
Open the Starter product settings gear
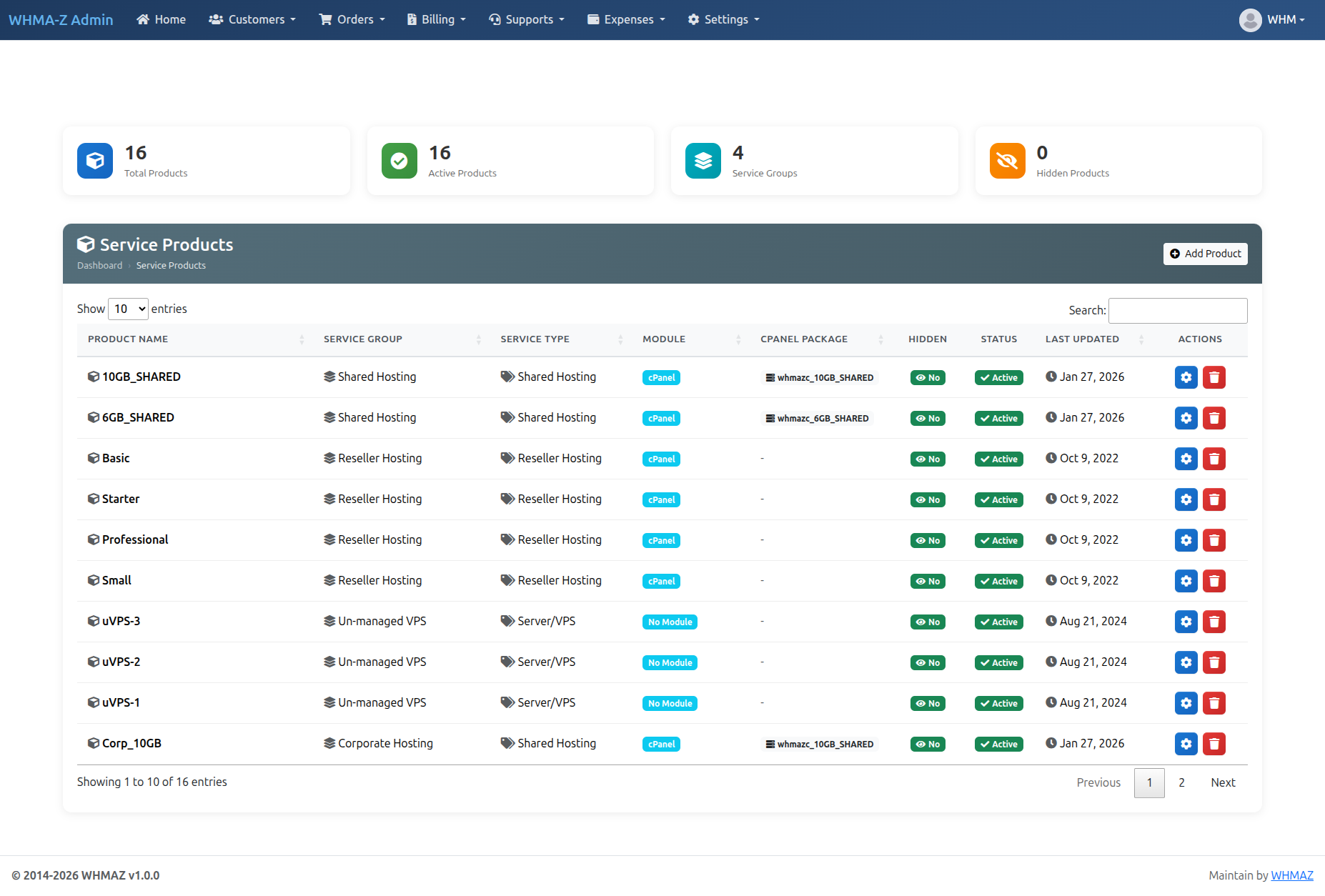1186,499
